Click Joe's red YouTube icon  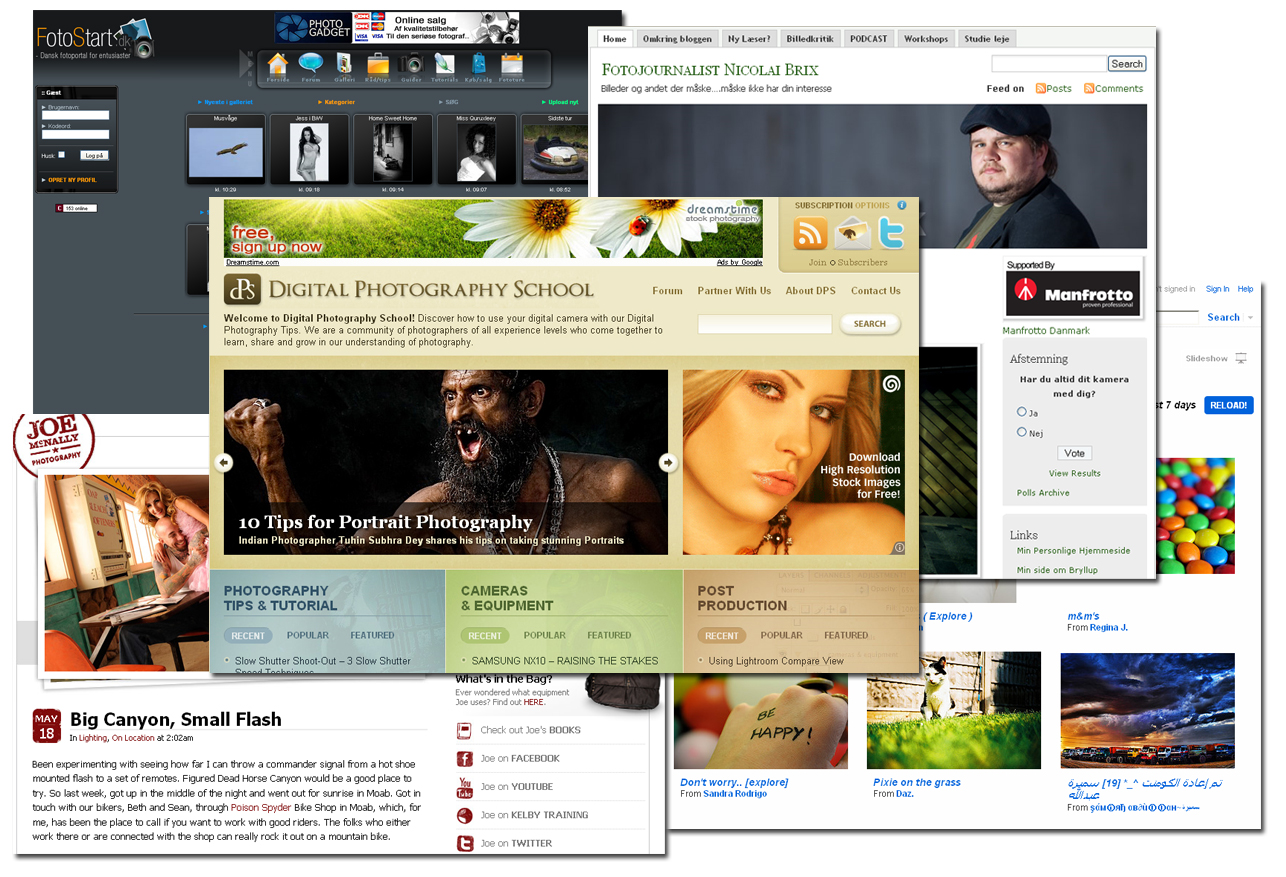[465, 787]
